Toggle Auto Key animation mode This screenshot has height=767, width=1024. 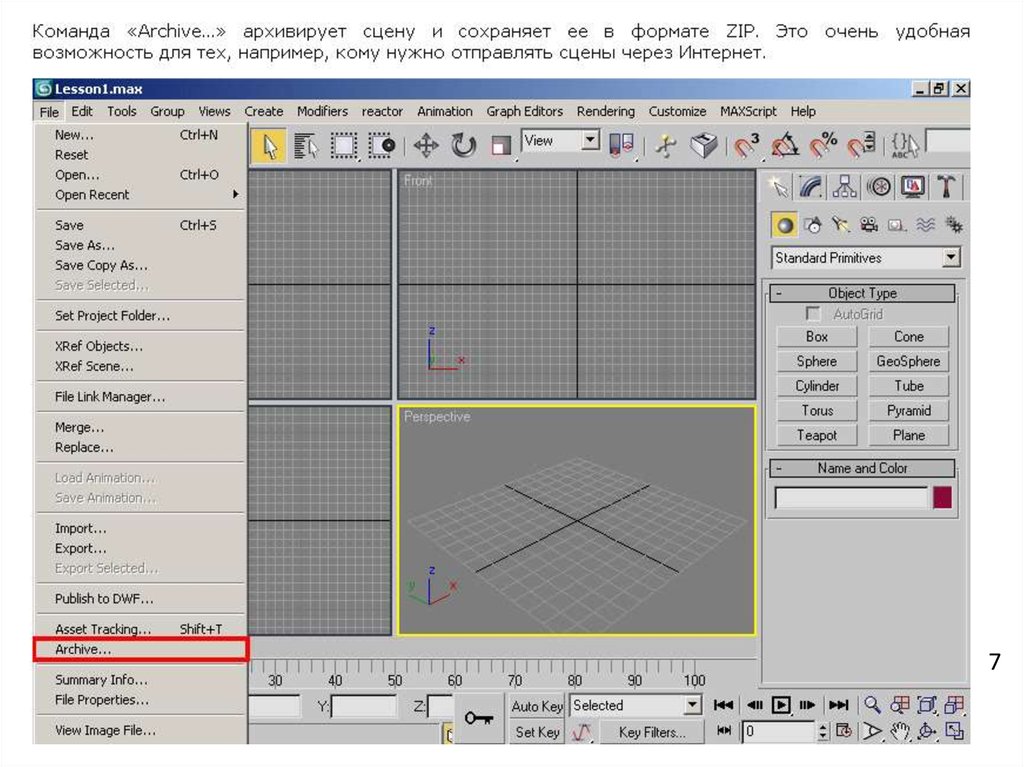pos(537,706)
